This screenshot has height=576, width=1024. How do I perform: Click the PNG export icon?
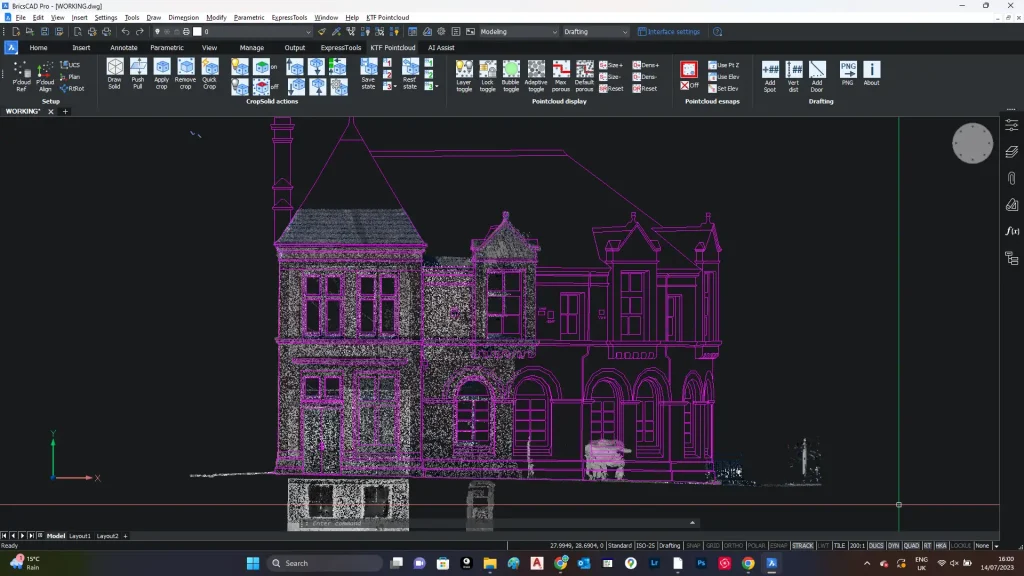(846, 72)
